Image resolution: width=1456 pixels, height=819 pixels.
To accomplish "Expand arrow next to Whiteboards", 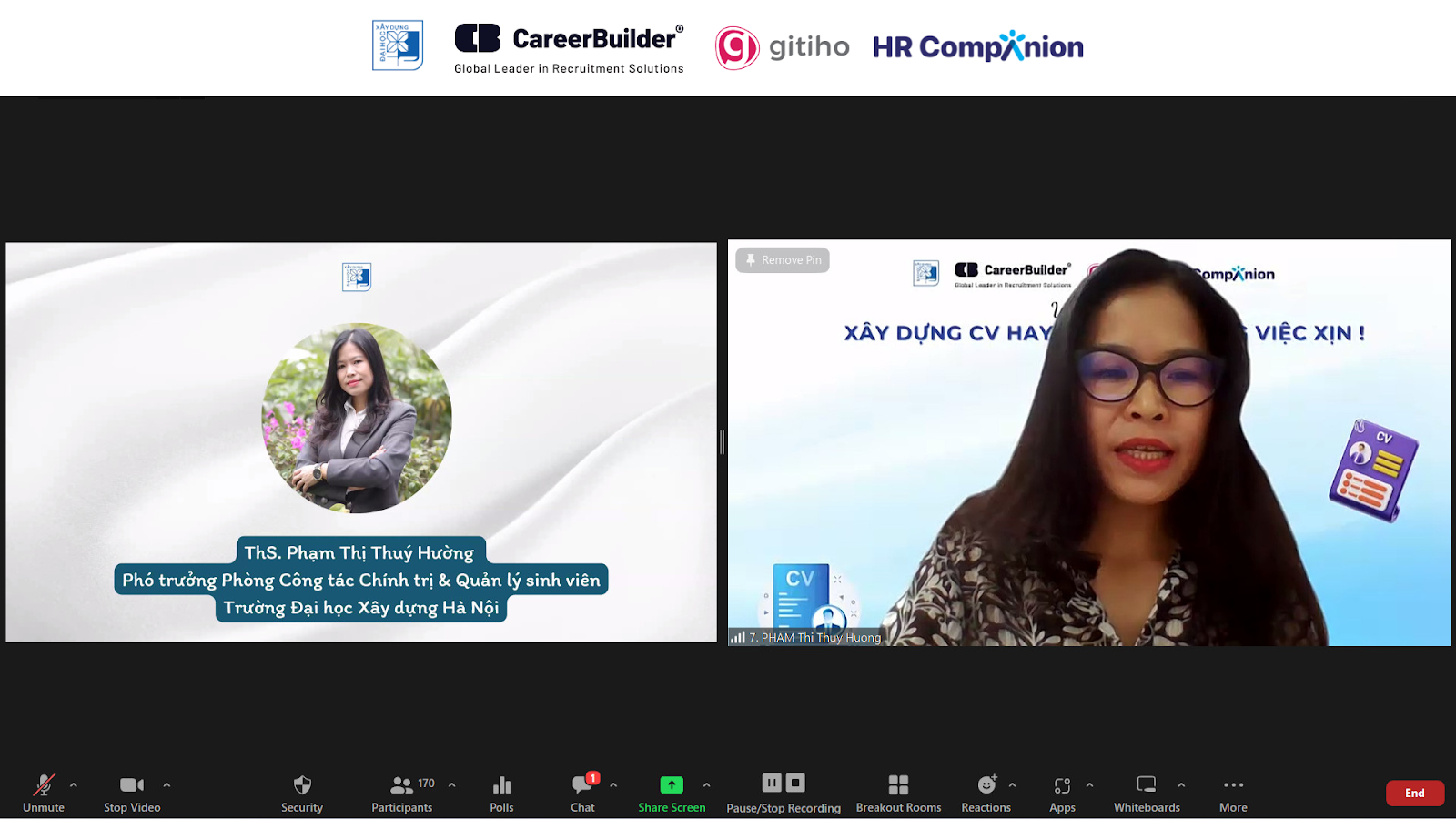I will tap(1181, 784).
